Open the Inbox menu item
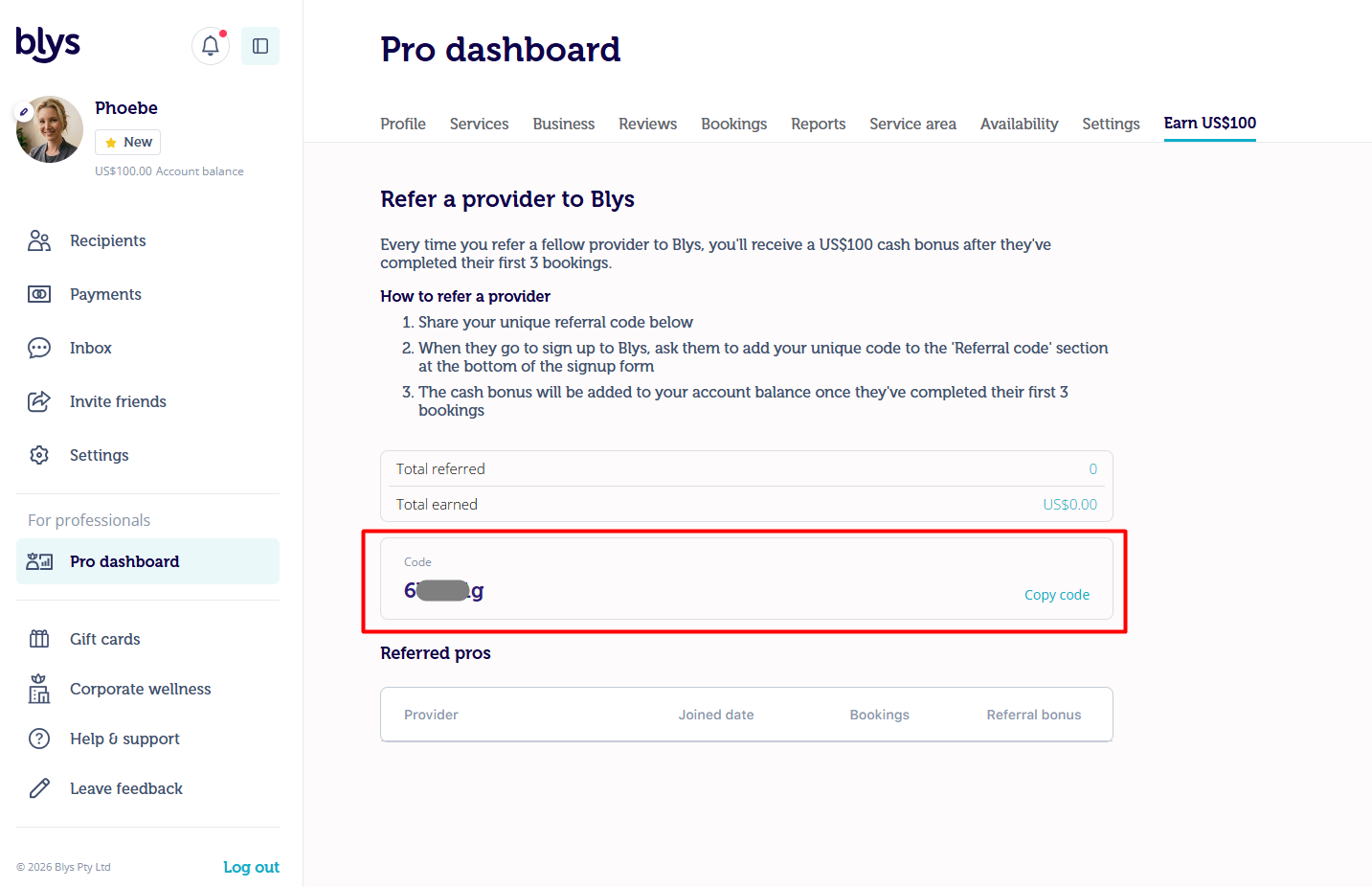This screenshot has height=887, width=1372. point(91,348)
